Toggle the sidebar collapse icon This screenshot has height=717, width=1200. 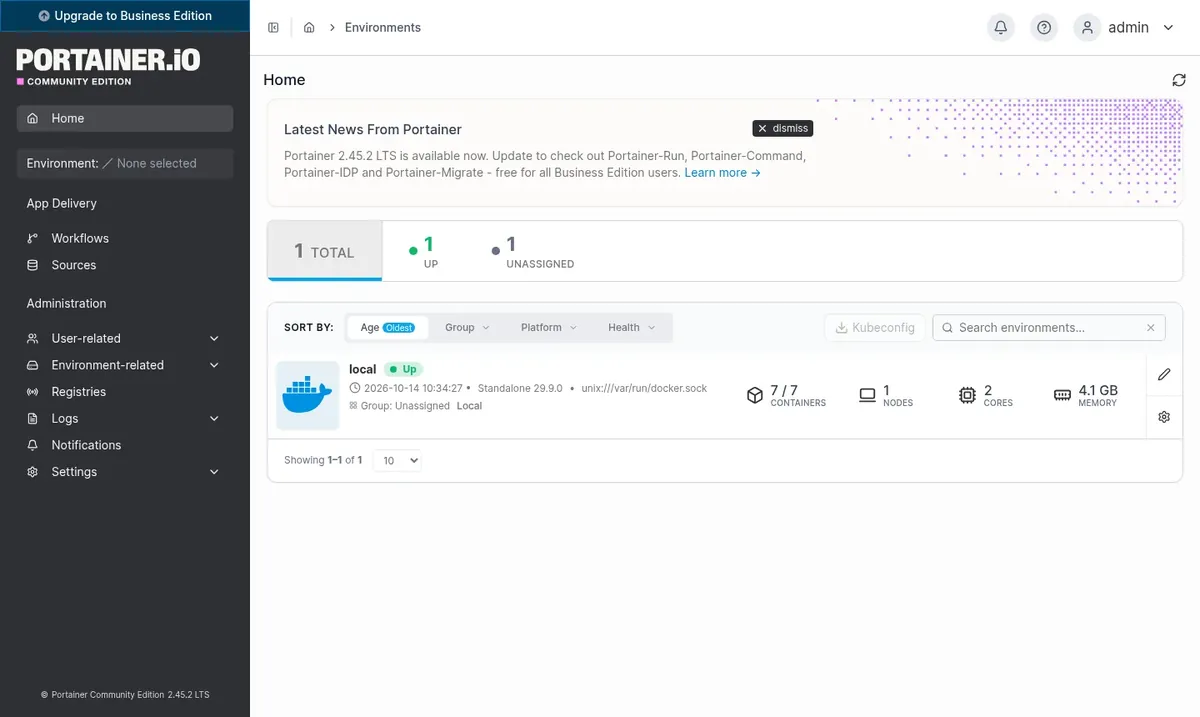(273, 28)
